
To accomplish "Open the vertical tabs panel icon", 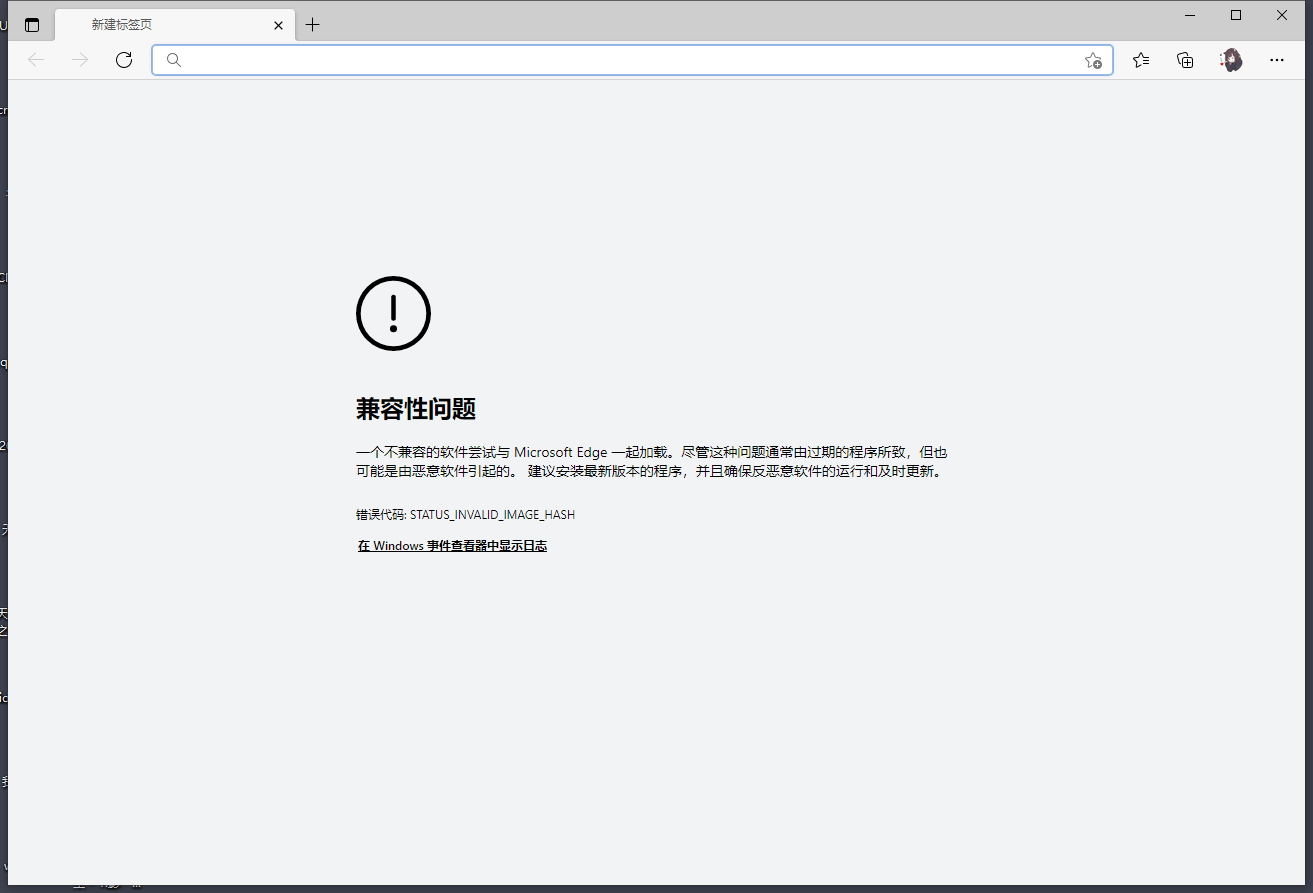I will coord(32,25).
